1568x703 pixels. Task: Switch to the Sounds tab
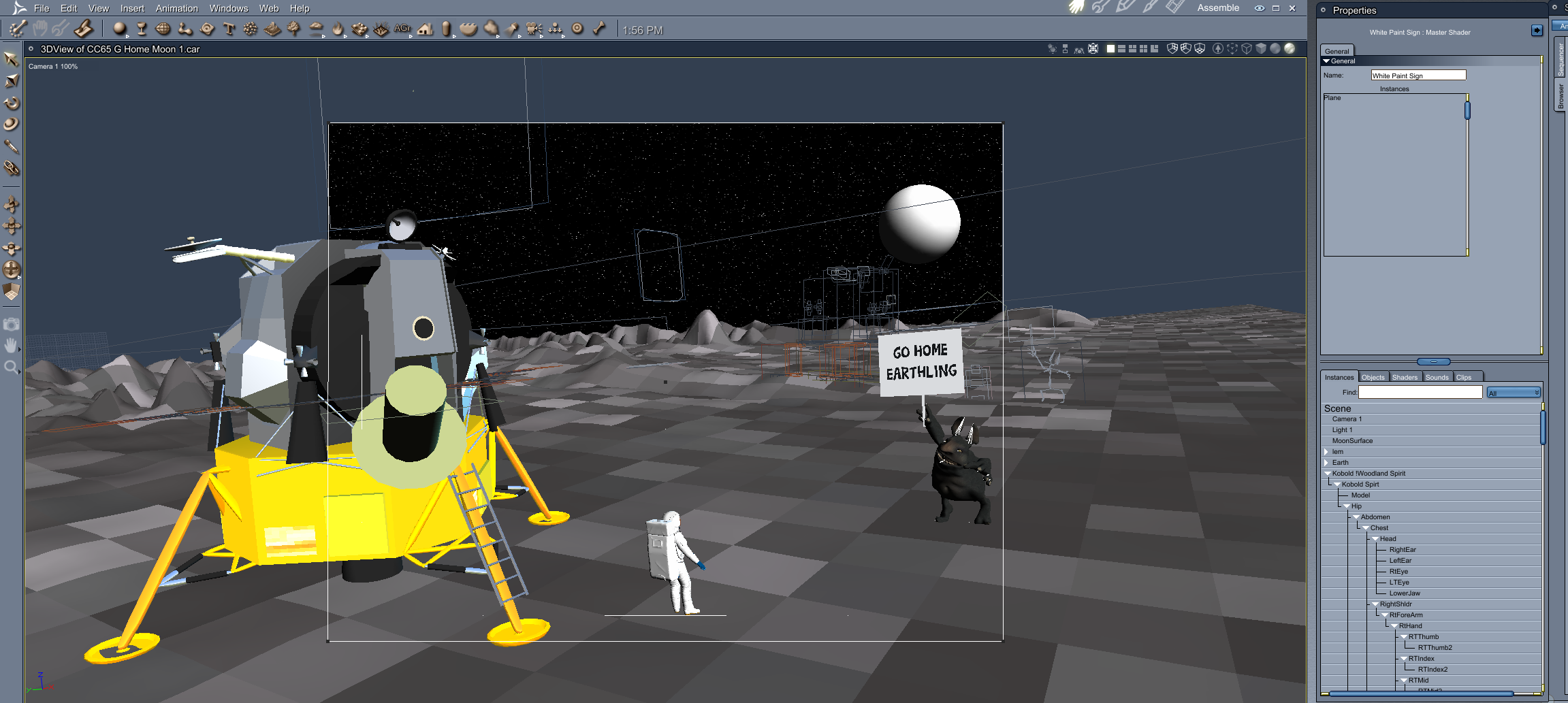[1437, 377]
